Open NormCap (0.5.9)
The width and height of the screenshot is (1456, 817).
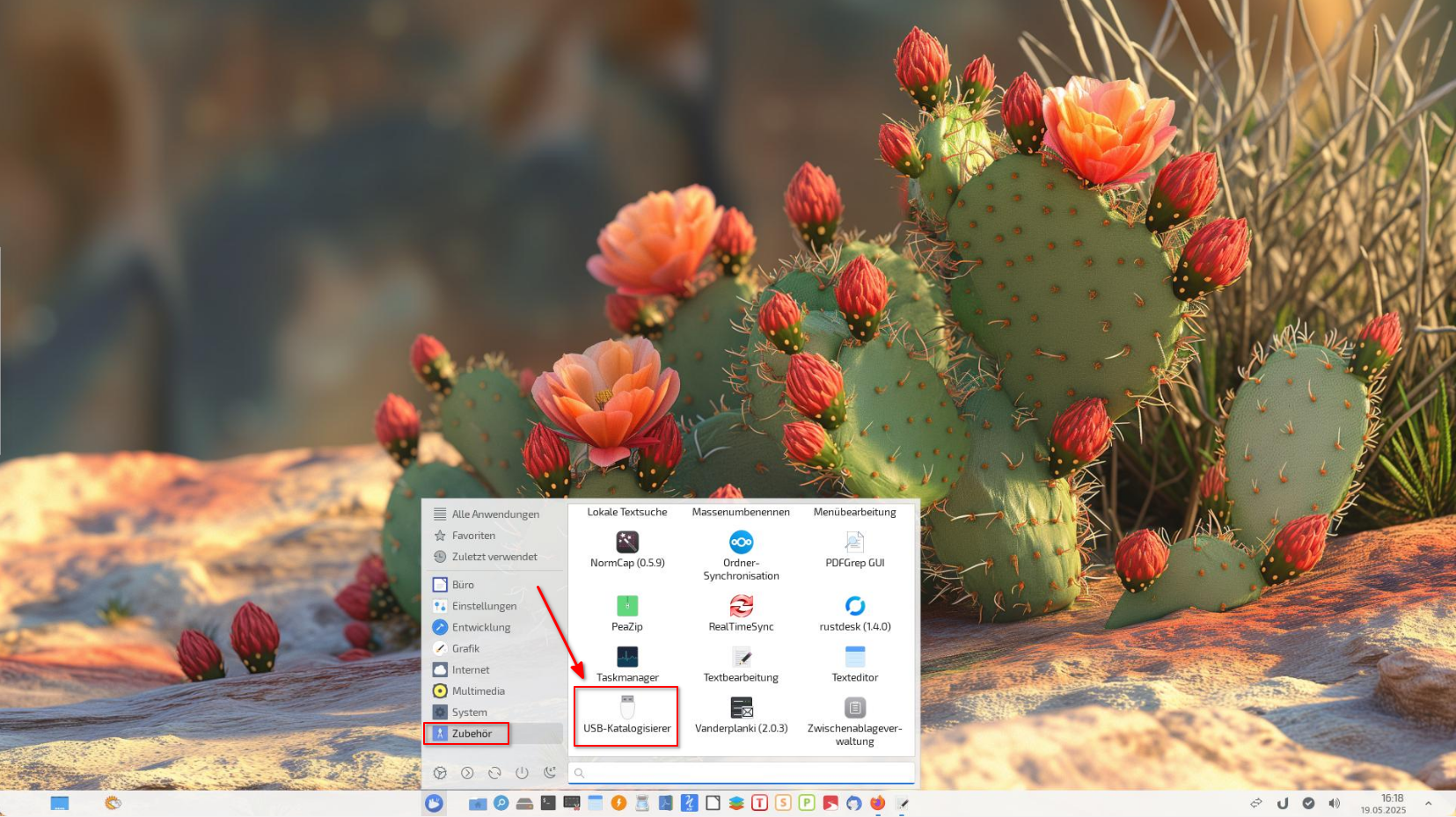(x=627, y=550)
